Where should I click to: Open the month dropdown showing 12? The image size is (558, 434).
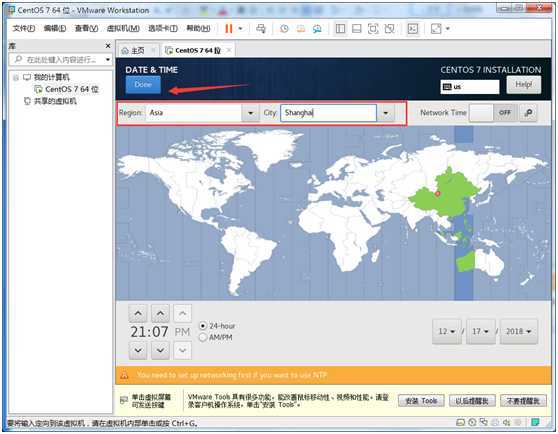(x=447, y=332)
